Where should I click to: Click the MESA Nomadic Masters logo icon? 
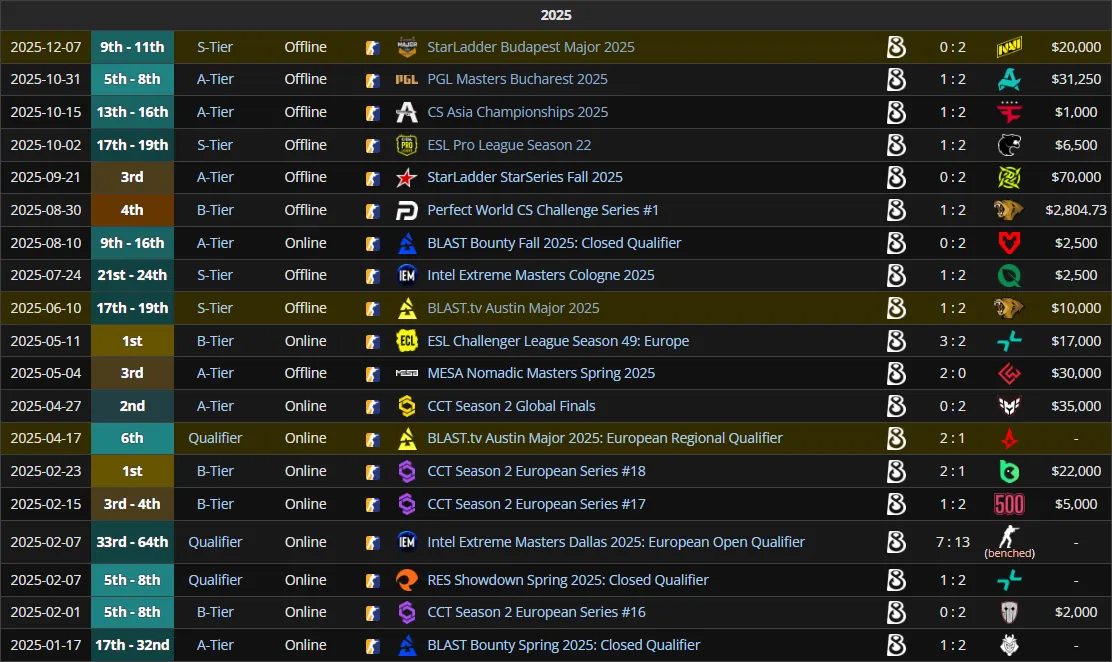[407, 373]
